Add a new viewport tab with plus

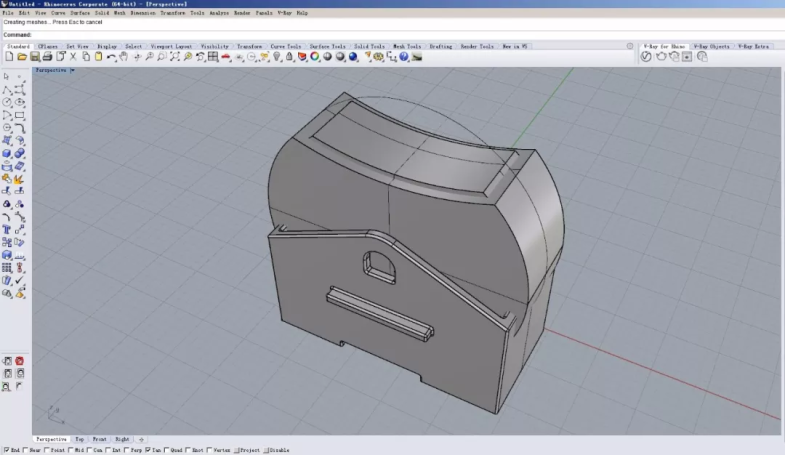coord(141,439)
